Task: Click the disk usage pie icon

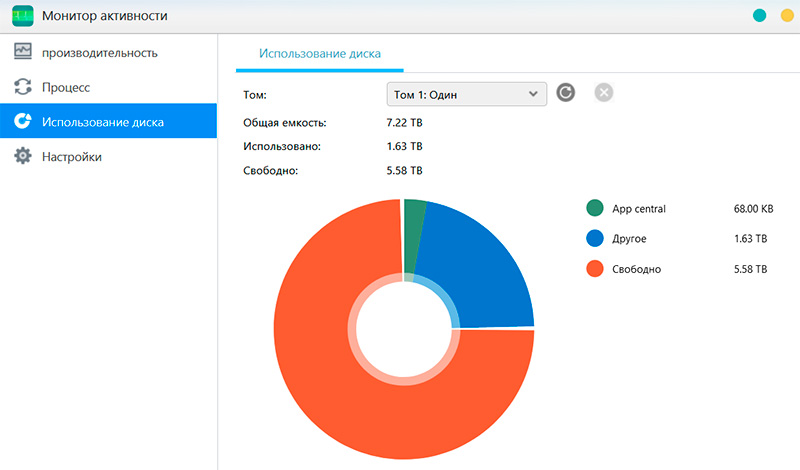Action: pyautogui.click(x=22, y=122)
